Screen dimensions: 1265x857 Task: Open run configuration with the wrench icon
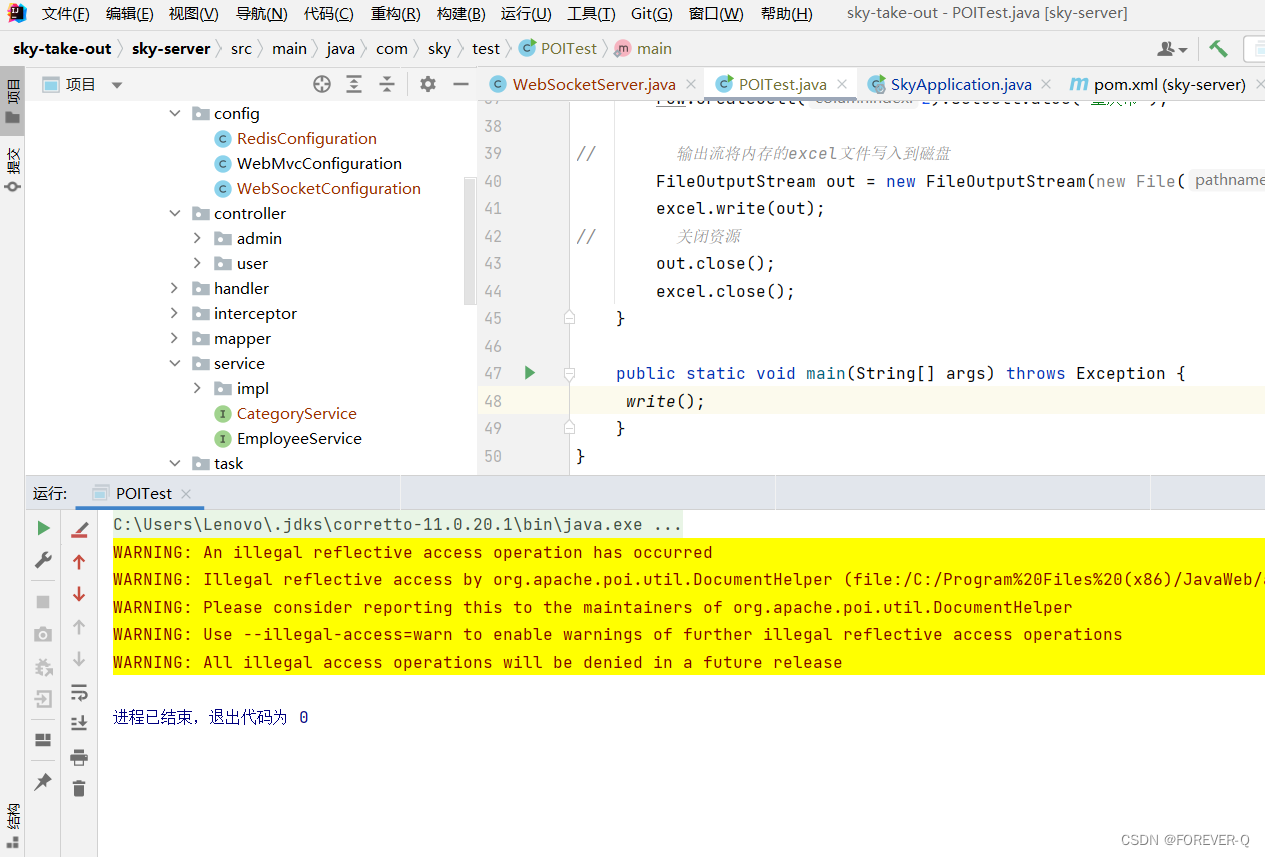pyautogui.click(x=43, y=560)
